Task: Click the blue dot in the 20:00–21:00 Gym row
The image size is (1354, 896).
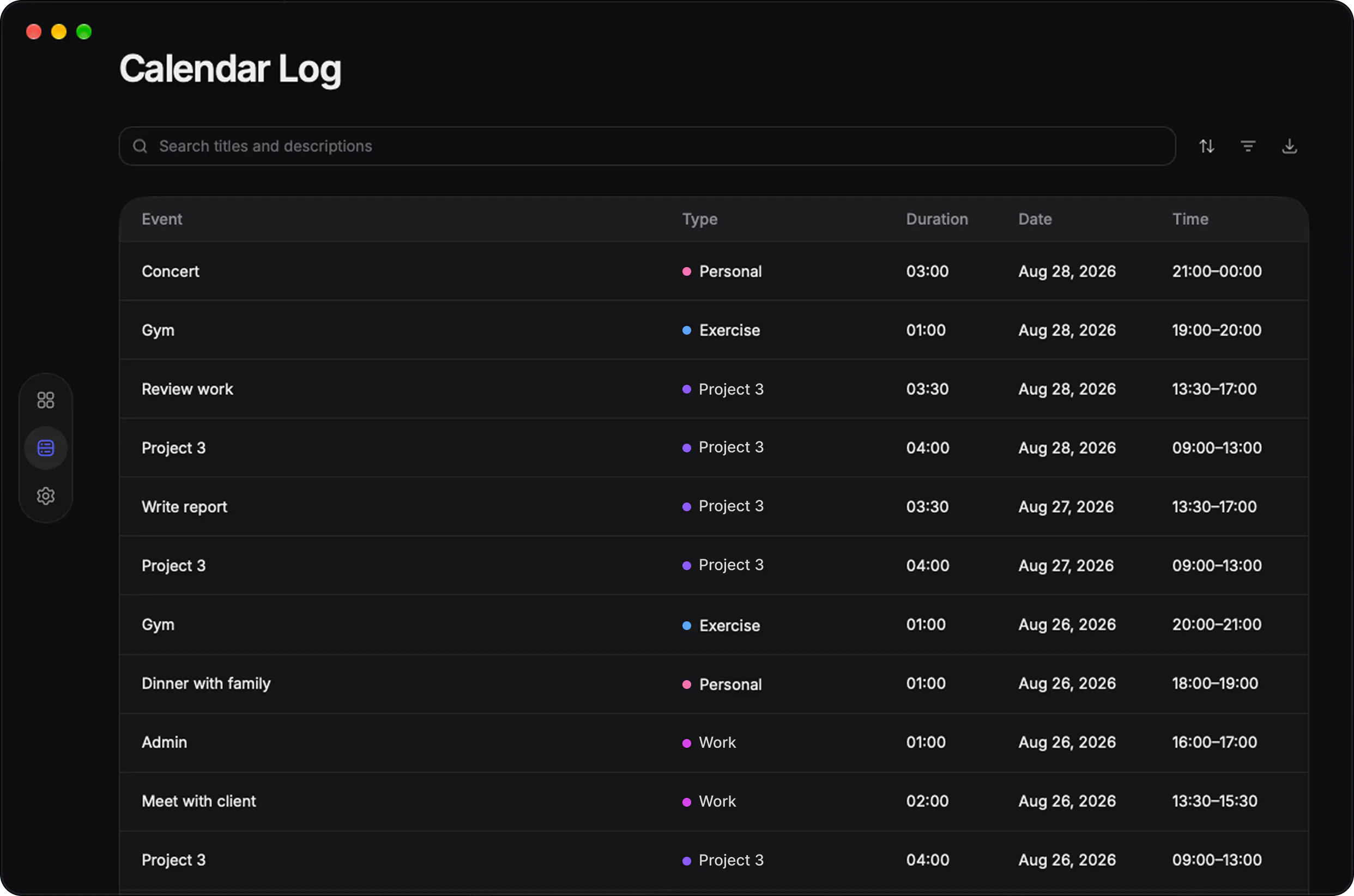Action: pyautogui.click(x=686, y=626)
